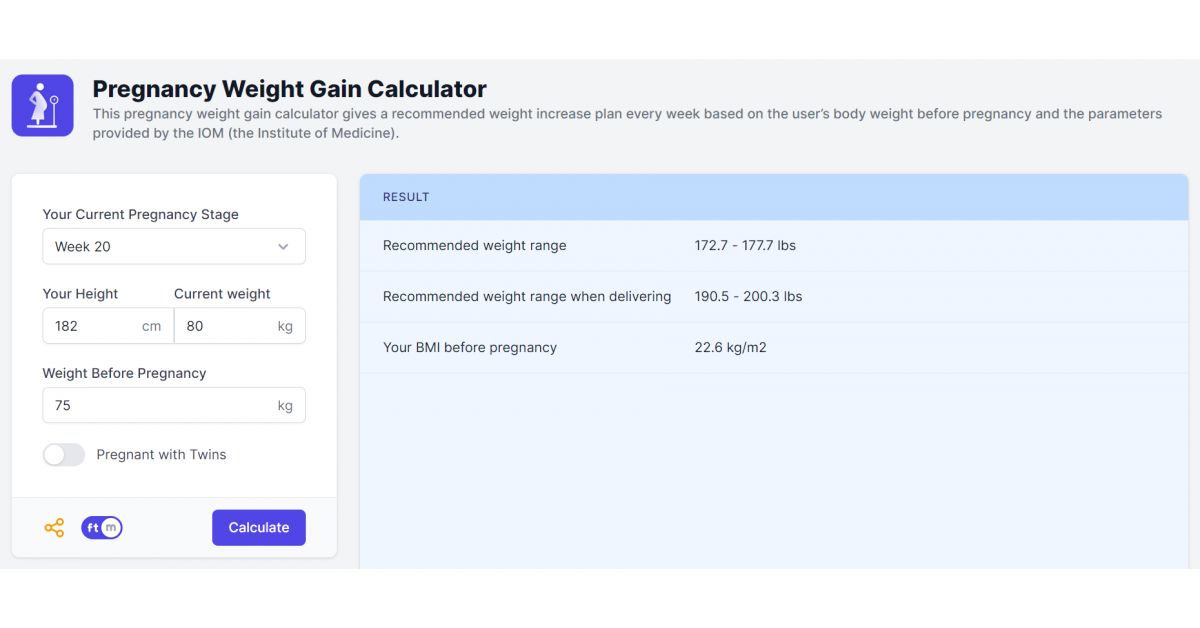Click the kg unit beside Current weight
The width and height of the screenshot is (1200, 628).
[285, 326]
